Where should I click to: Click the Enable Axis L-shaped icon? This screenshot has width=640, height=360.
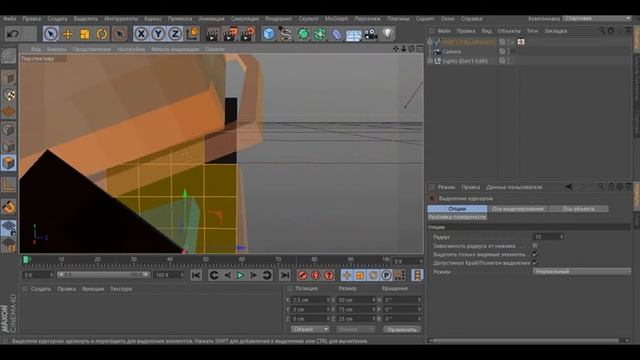(9, 185)
